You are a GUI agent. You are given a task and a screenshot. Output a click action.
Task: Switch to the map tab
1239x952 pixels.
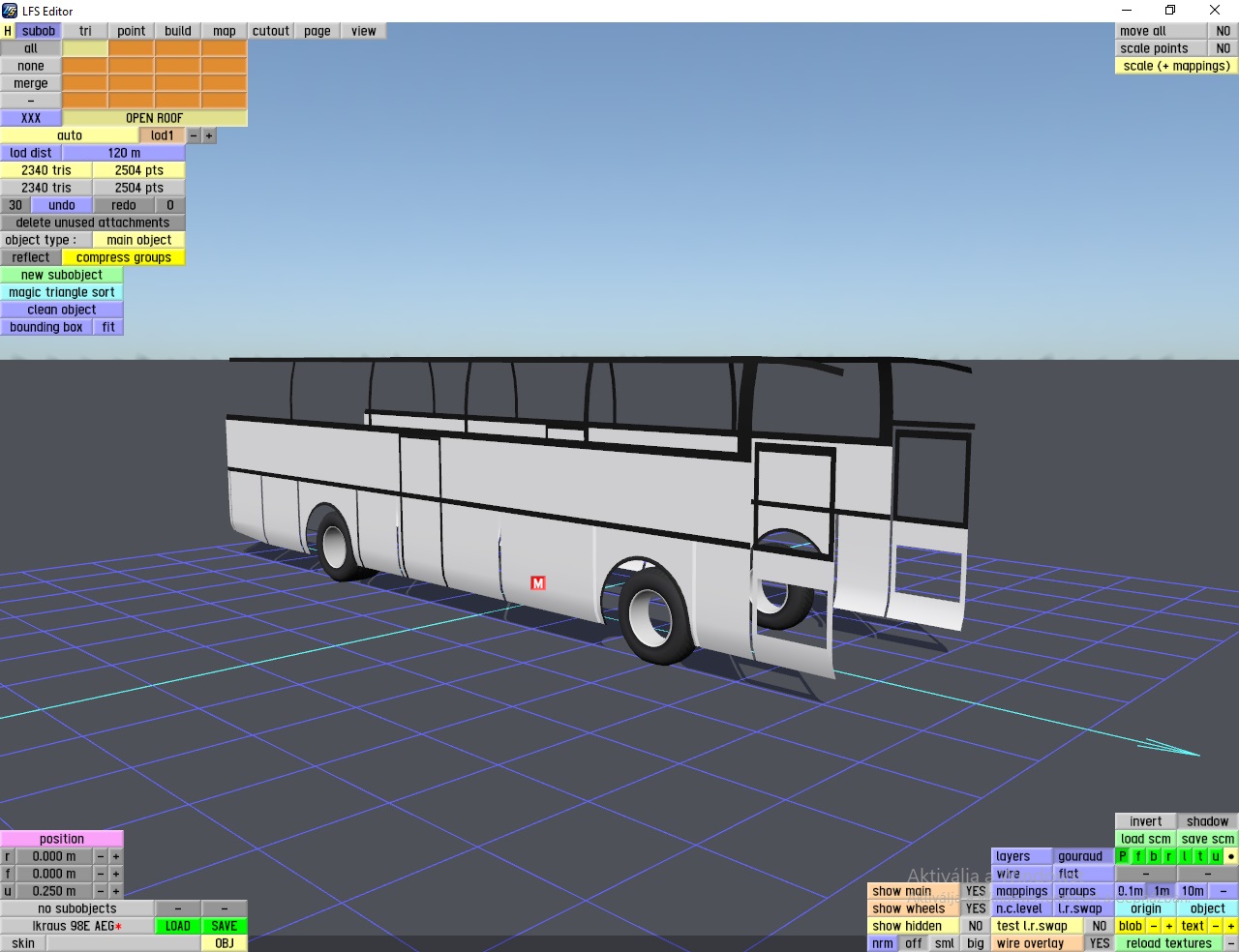pos(225,31)
